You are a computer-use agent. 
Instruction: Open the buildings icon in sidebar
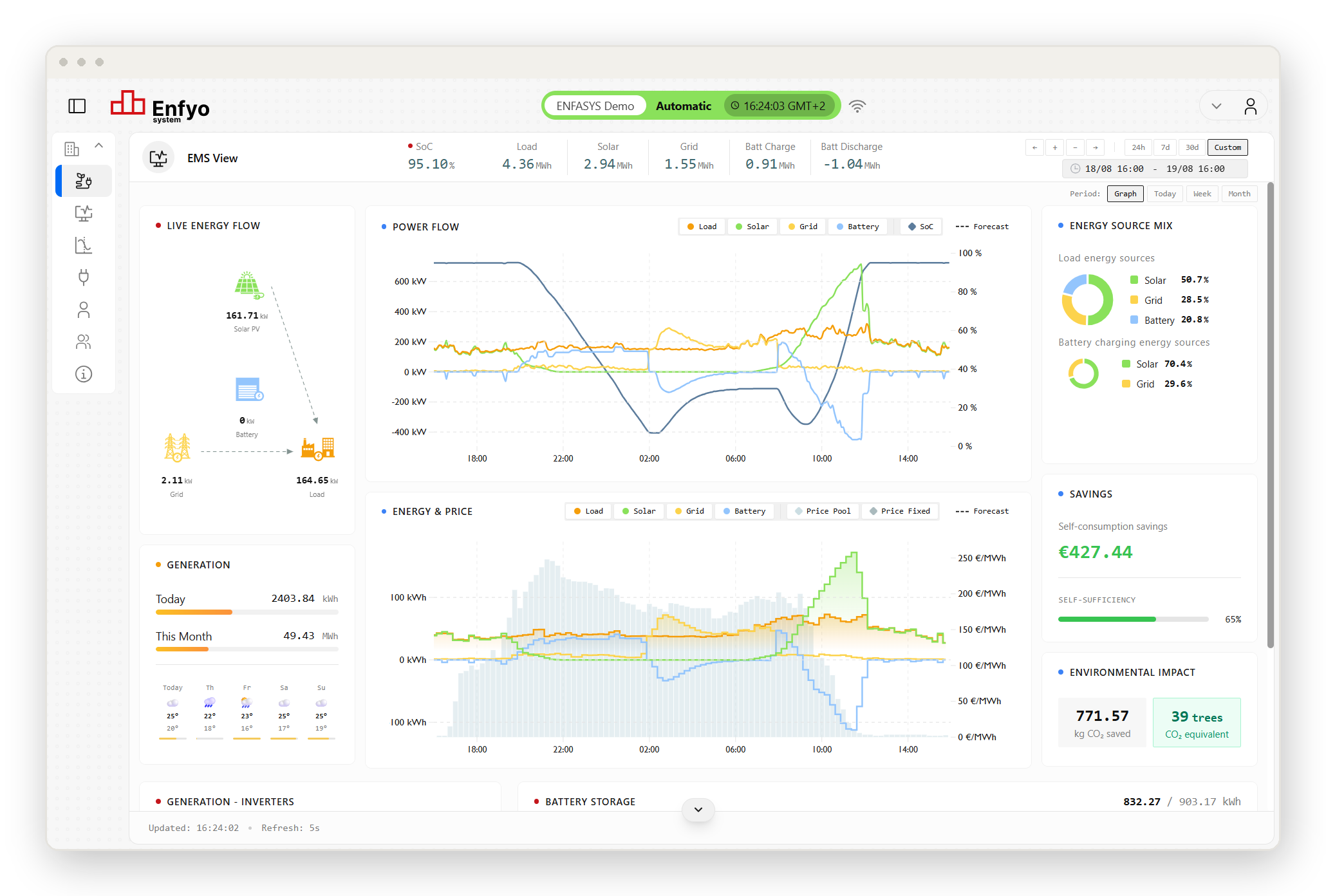coord(71,149)
